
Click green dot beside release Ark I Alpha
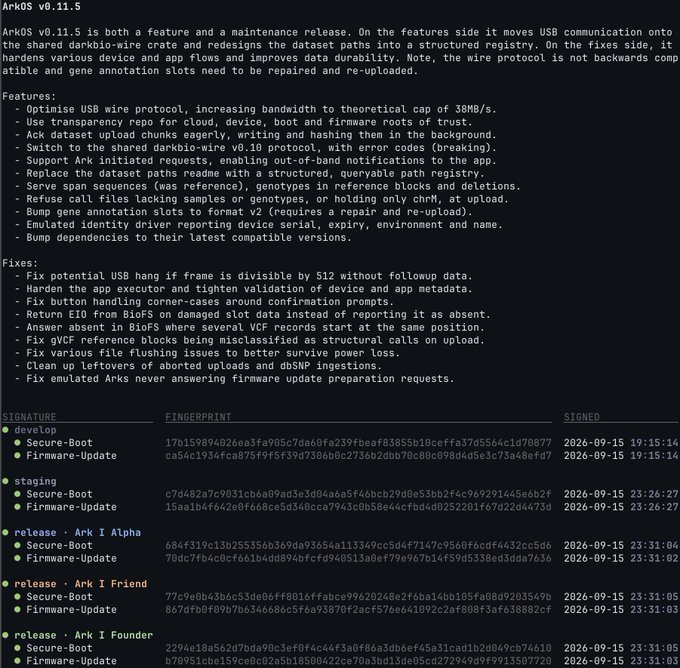[x=5, y=532]
